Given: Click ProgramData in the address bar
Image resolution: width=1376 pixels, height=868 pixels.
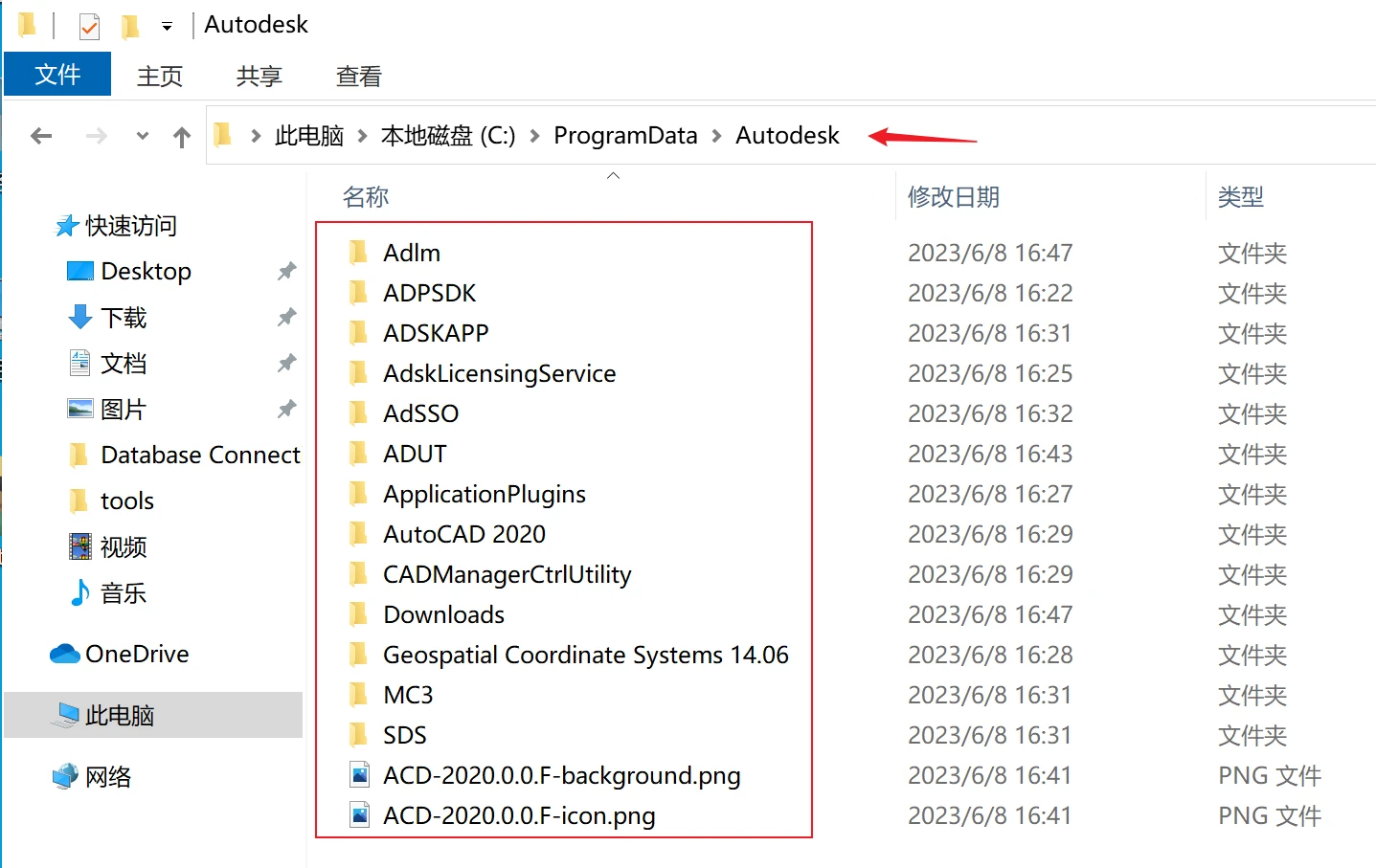Looking at the screenshot, I should 625,136.
